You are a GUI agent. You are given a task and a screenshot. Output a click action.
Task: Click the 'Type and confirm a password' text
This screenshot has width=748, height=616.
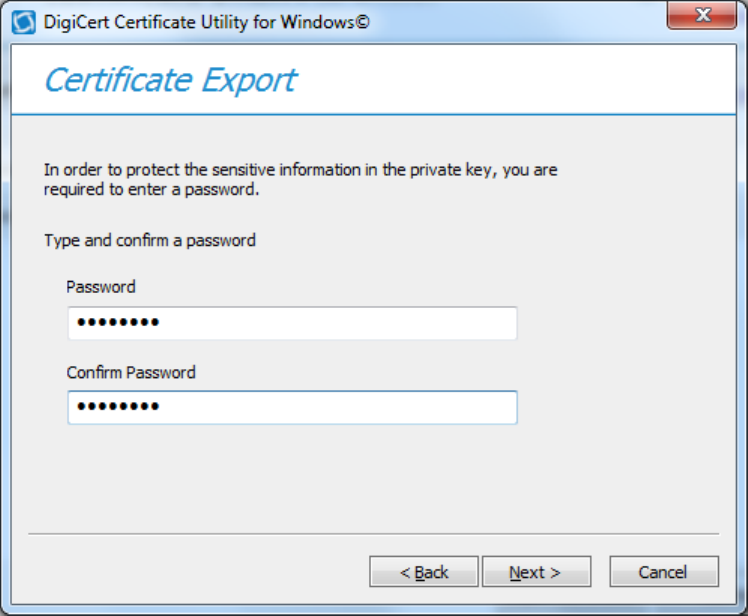pos(150,241)
